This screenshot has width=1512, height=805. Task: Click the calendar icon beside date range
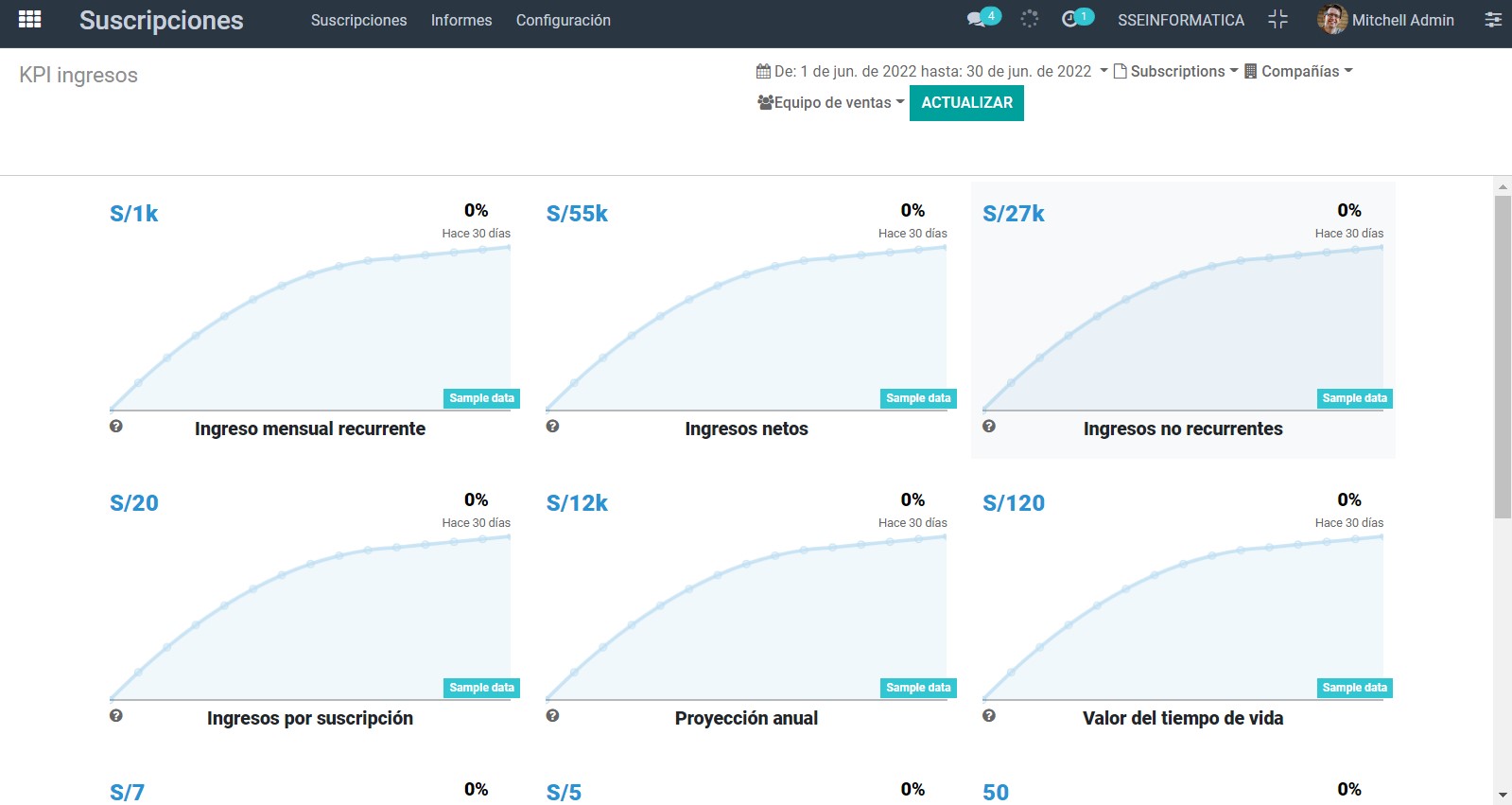point(763,71)
